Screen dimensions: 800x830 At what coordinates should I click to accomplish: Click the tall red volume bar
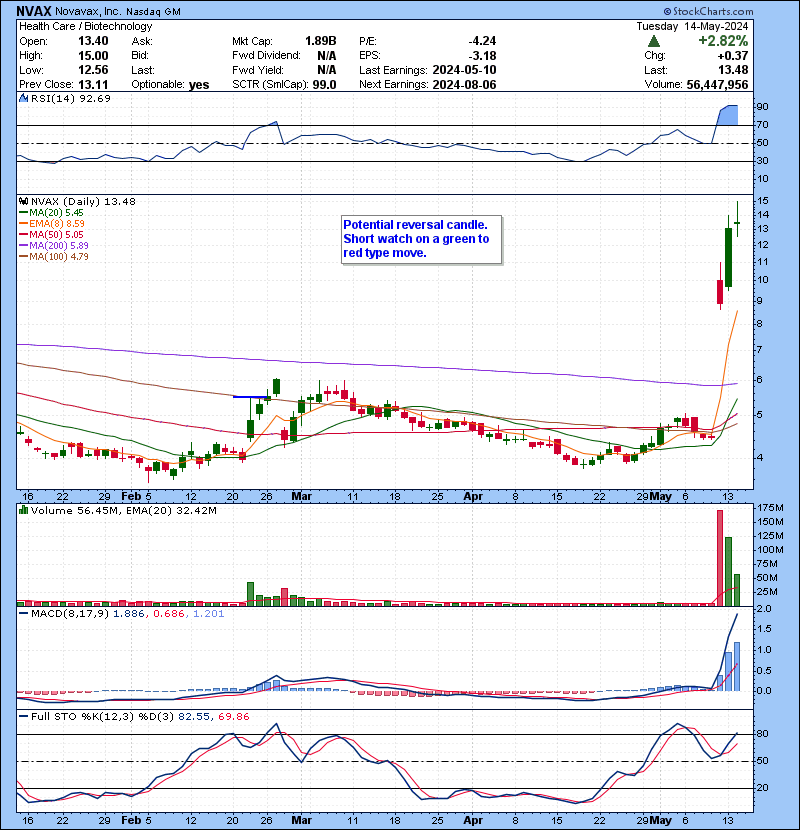coord(719,557)
